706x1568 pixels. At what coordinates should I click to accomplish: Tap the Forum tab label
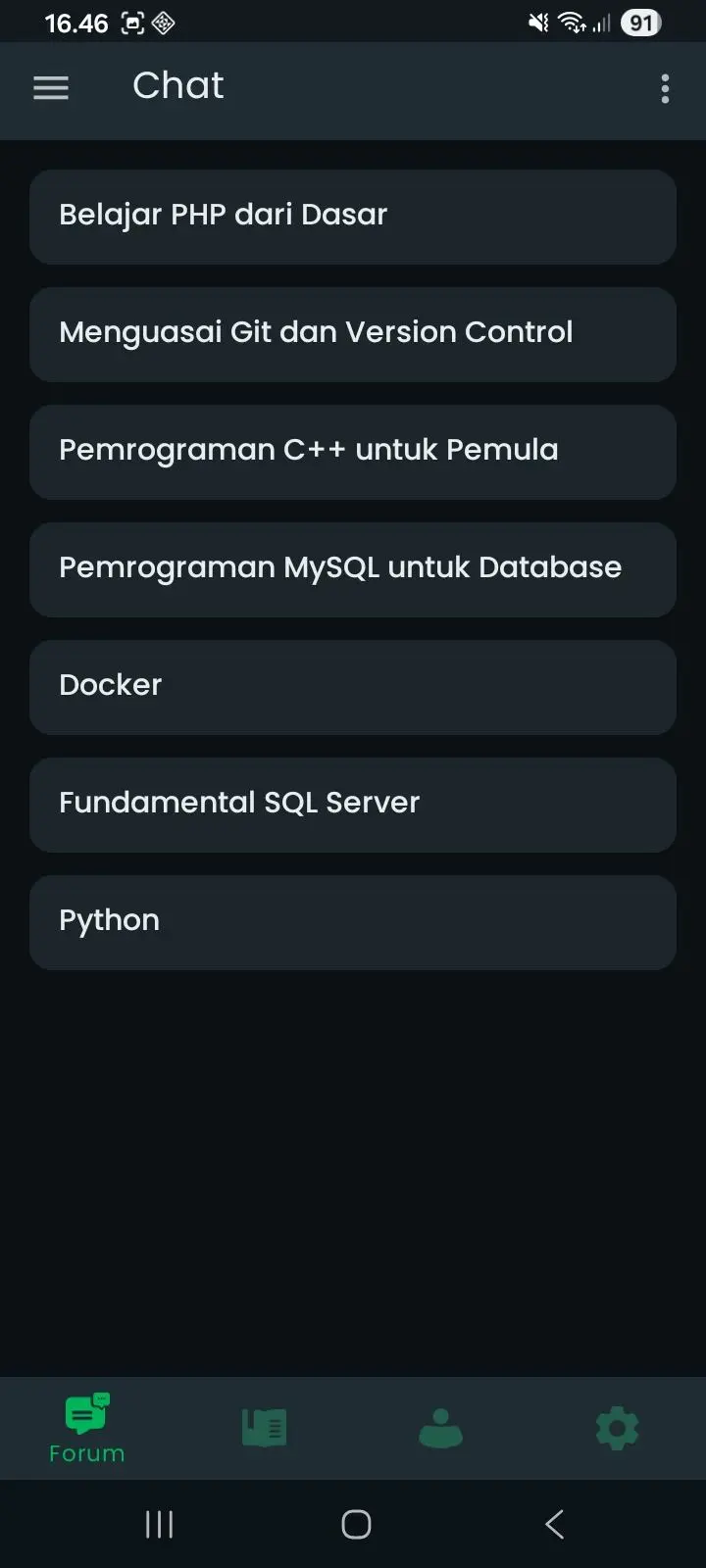pyautogui.click(x=87, y=1453)
